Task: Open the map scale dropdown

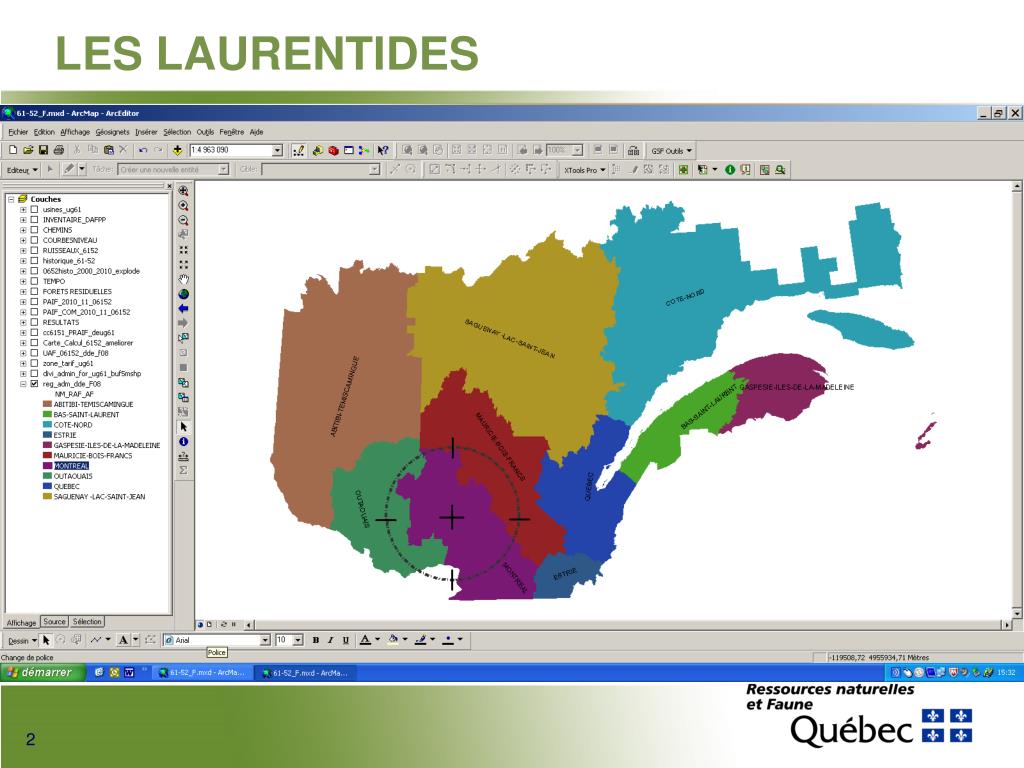Action: [277, 150]
